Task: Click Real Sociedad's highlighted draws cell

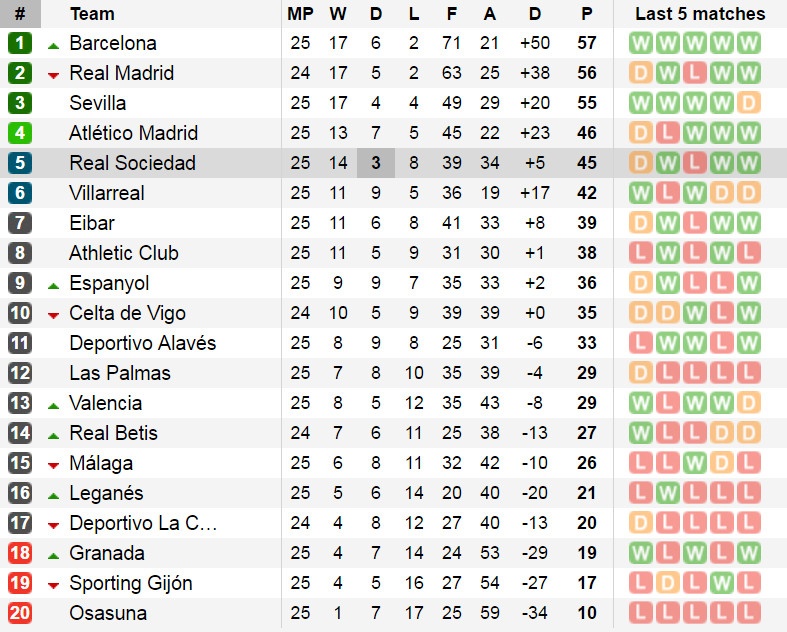Action: (x=376, y=164)
